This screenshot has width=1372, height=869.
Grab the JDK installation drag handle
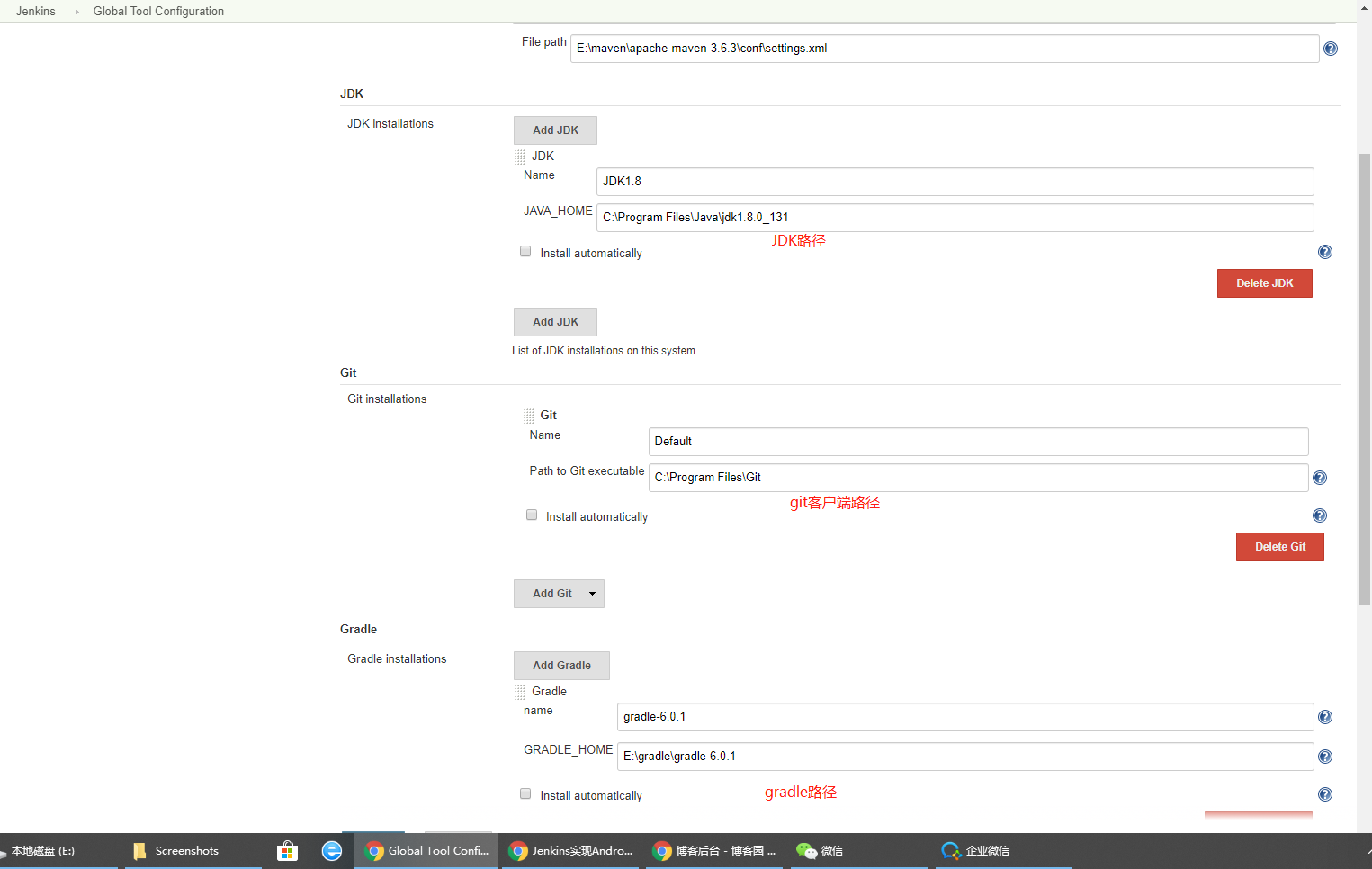(x=520, y=157)
